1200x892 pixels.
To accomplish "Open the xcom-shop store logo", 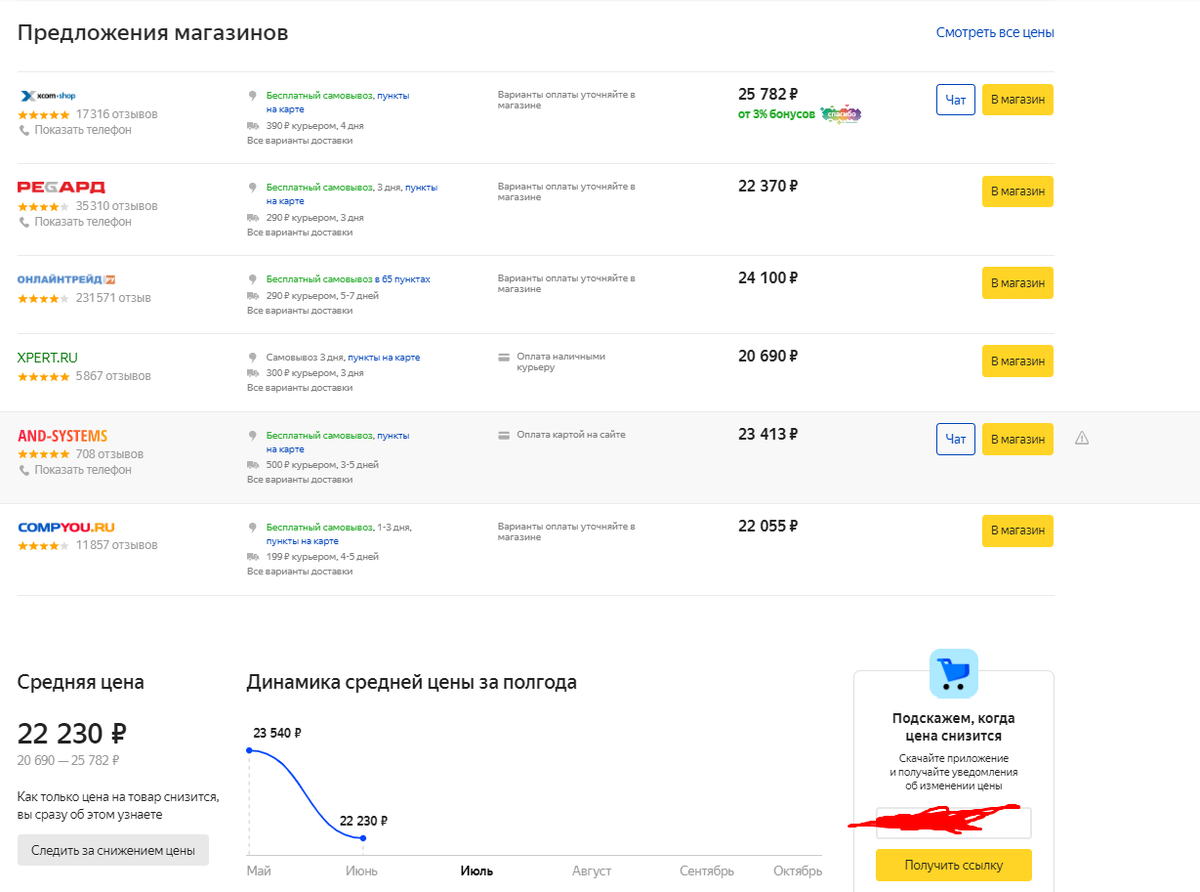I will [48, 96].
